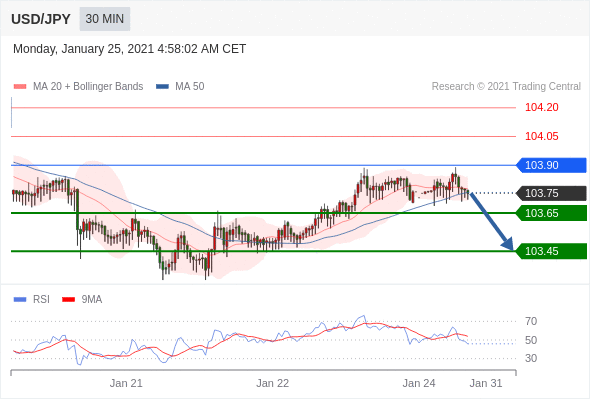590x400 pixels.
Task: Click the 104.20 resistance level label
Action: [541, 107]
